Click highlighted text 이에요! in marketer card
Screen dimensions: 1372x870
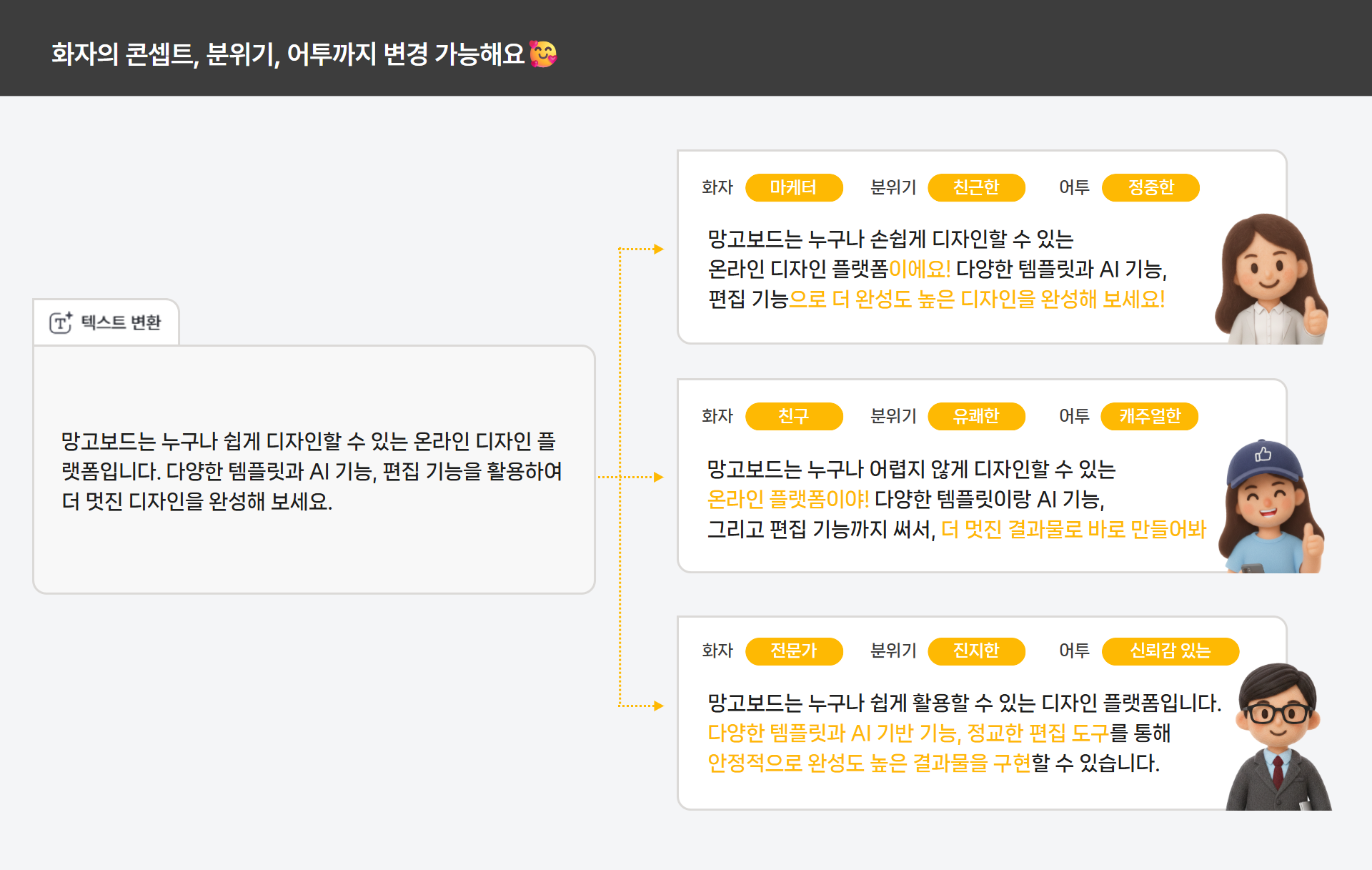pyautogui.click(x=920, y=269)
